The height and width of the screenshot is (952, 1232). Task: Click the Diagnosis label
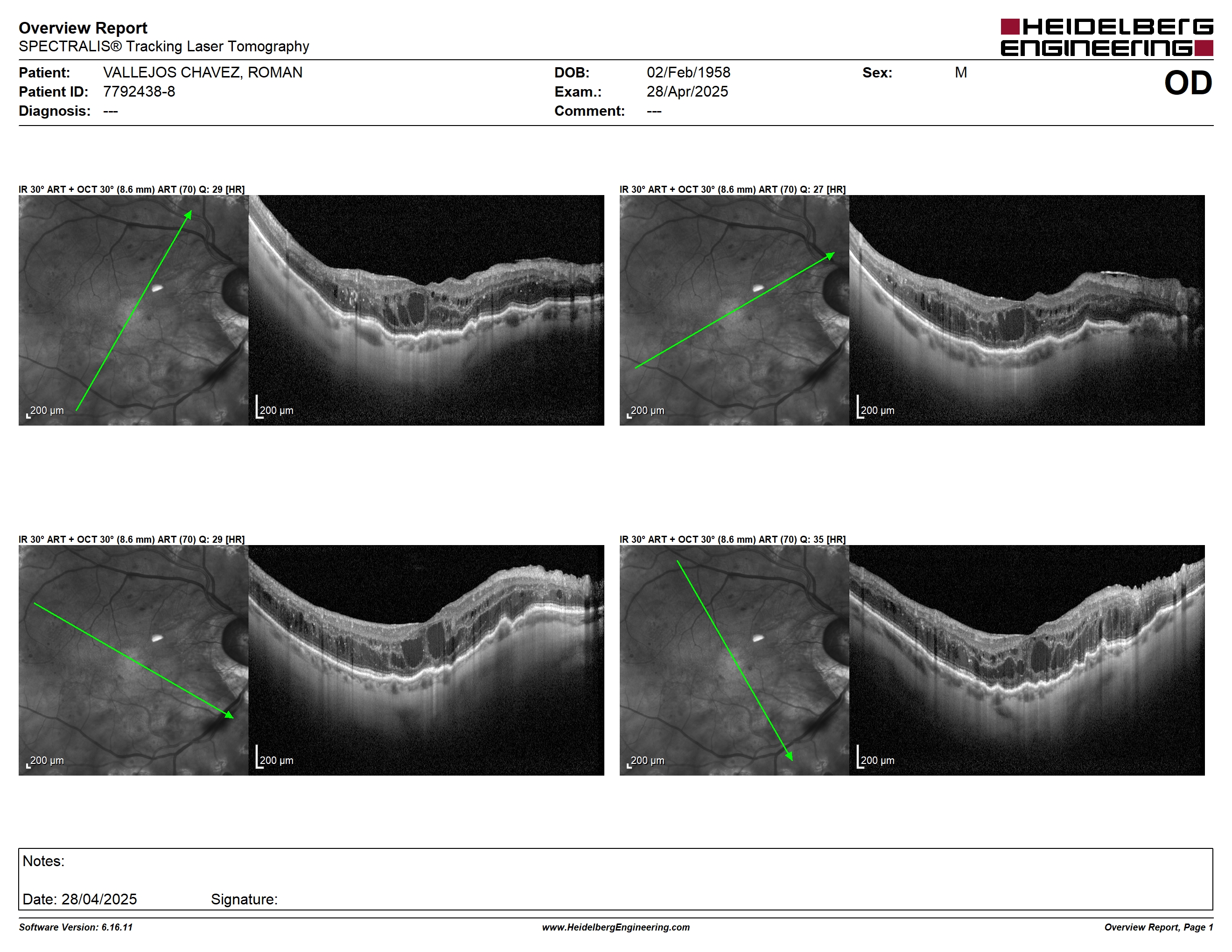(54, 111)
